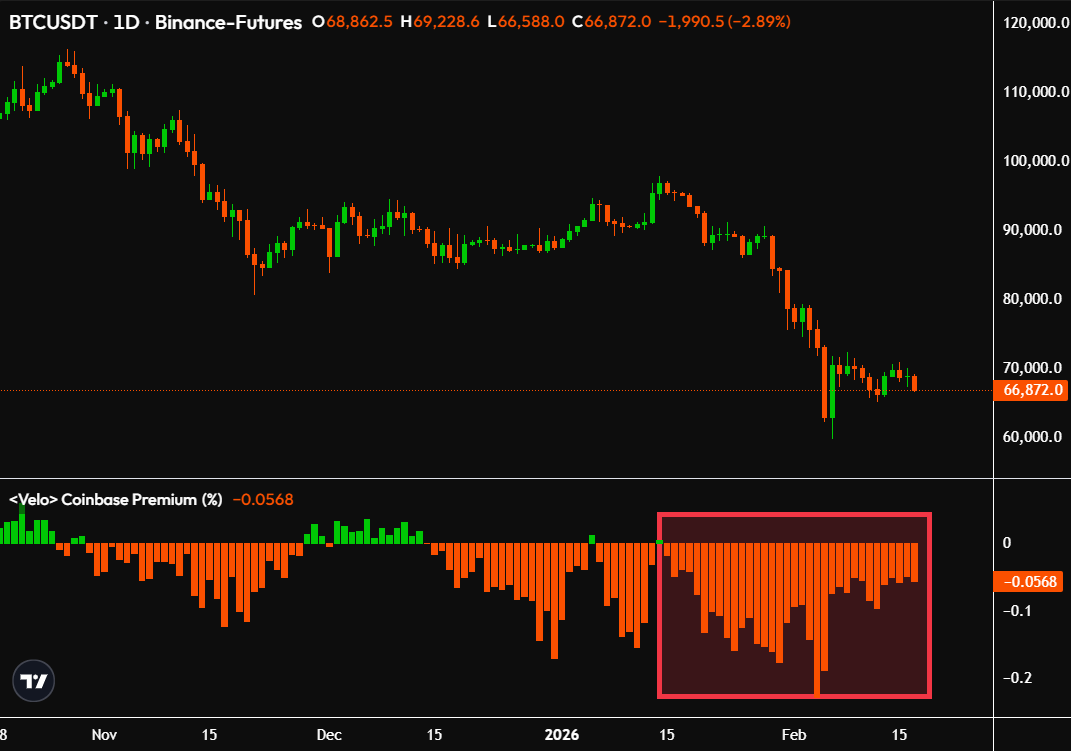Click the Binance-Futures exchange label
This screenshot has width=1071, height=751.
click(x=228, y=23)
